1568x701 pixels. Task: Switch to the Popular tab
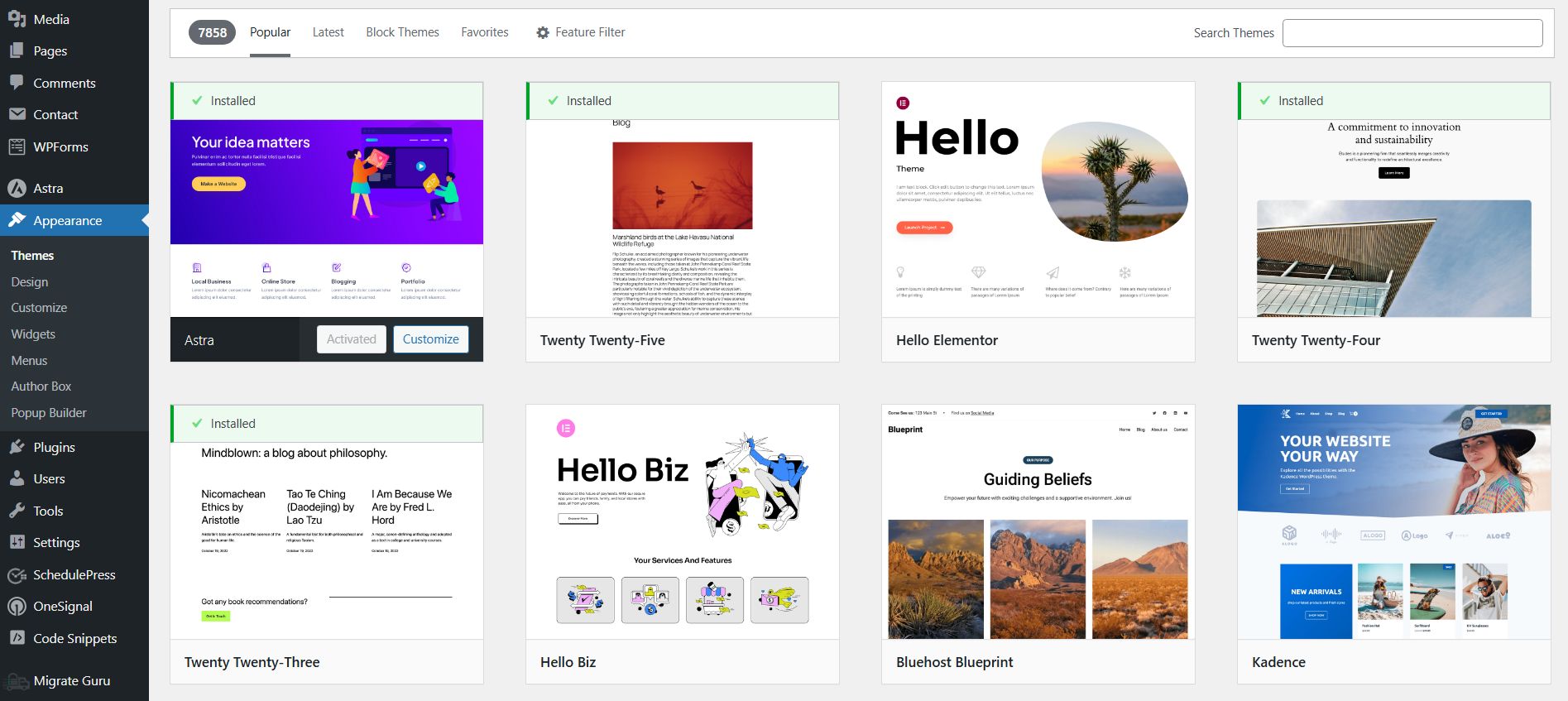[x=270, y=32]
